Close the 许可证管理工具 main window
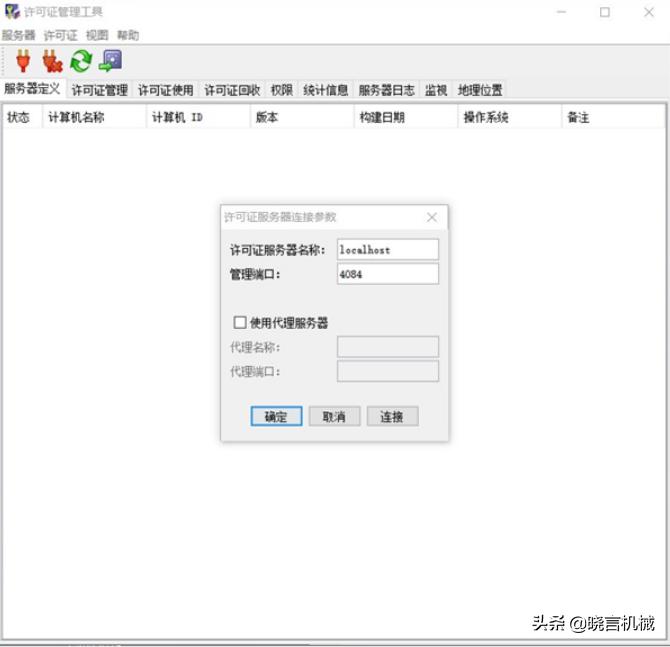The height and width of the screenshot is (647, 670). [649, 12]
